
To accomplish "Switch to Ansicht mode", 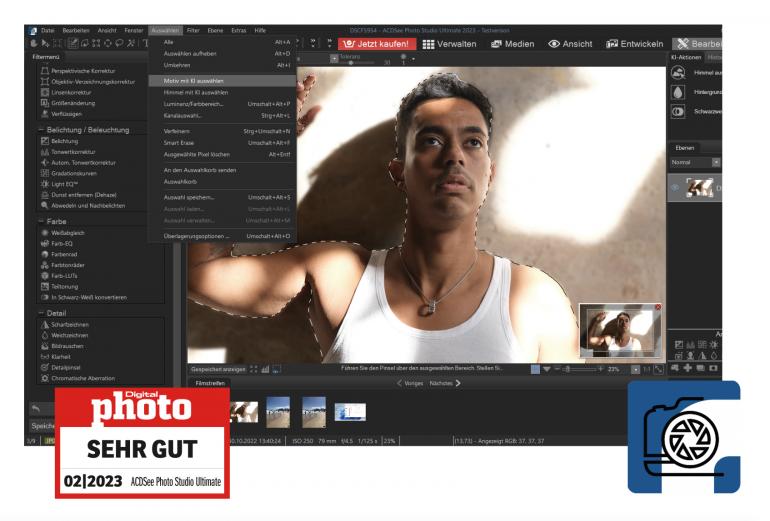I will pos(570,44).
